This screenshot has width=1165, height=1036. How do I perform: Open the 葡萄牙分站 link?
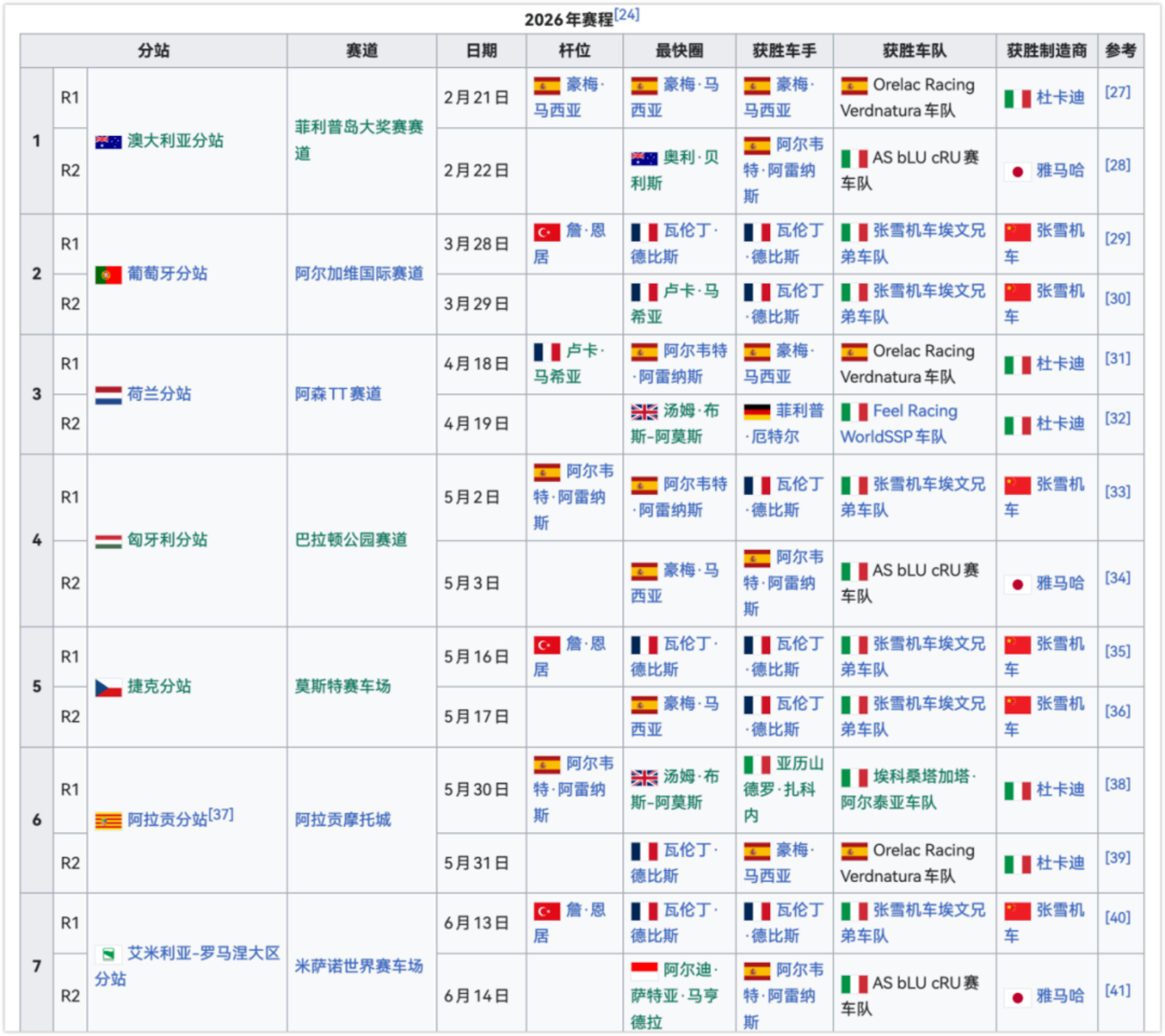point(167,274)
